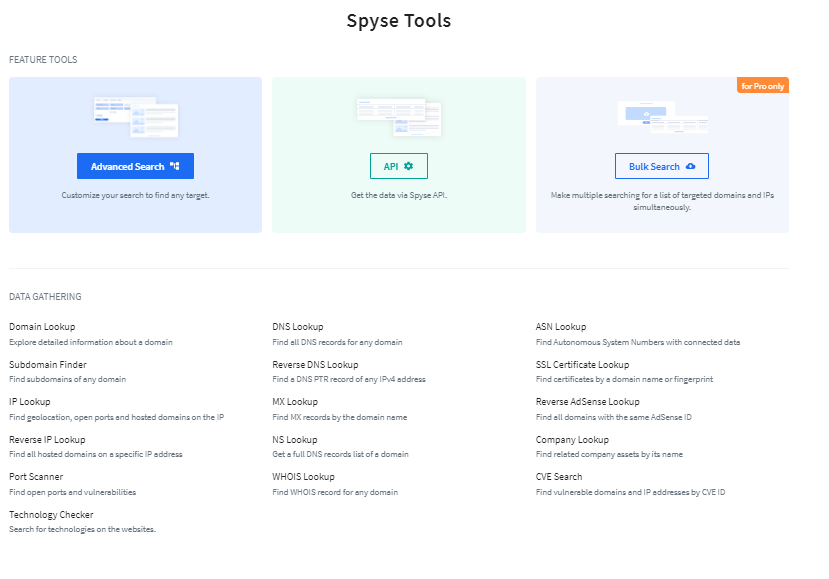Click the 'for Pro only' badge

pos(764,85)
